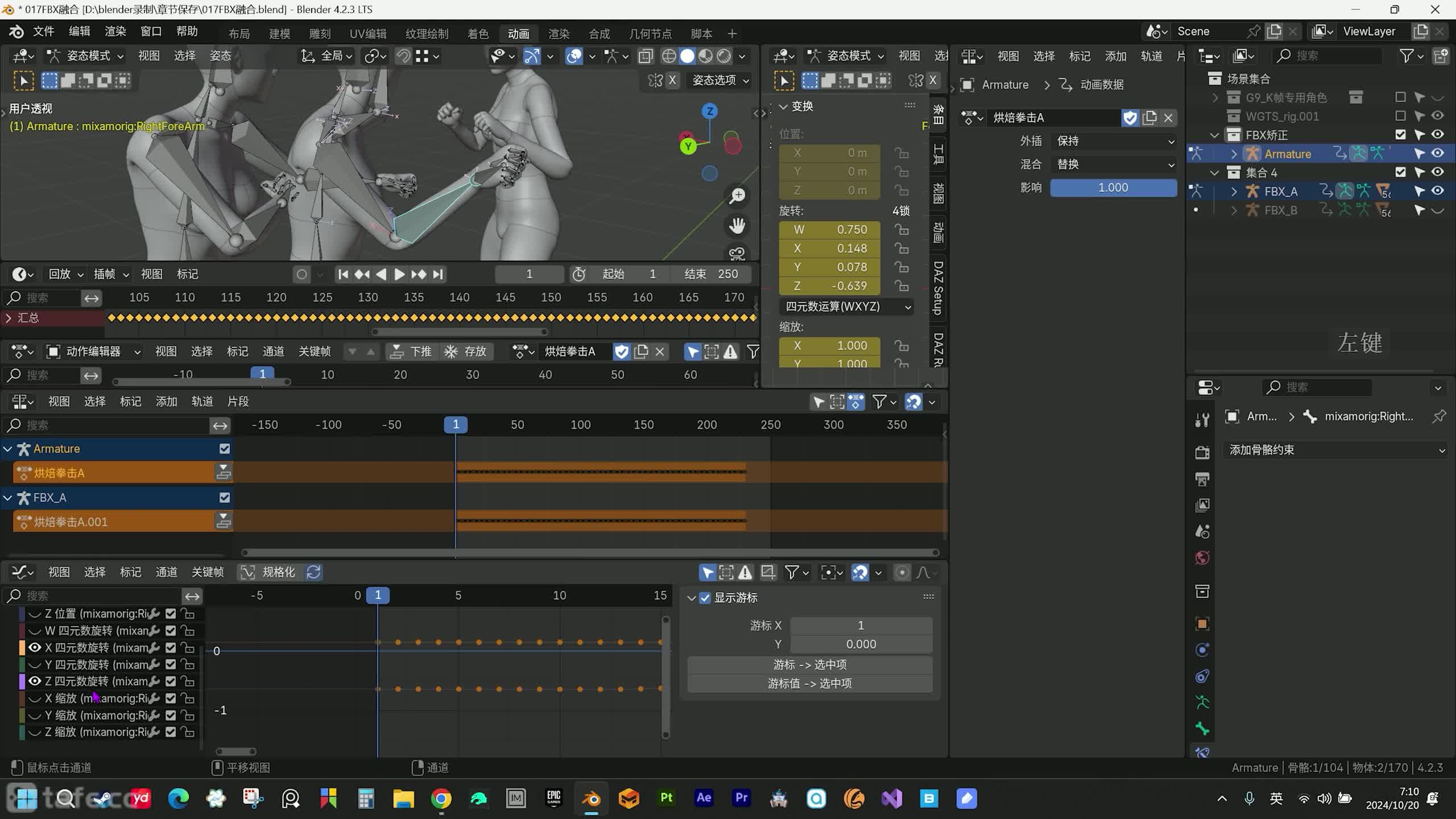The width and height of the screenshot is (1456, 819).
Task: Click the Push Down (下推) action button
Action: (x=411, y=351)
